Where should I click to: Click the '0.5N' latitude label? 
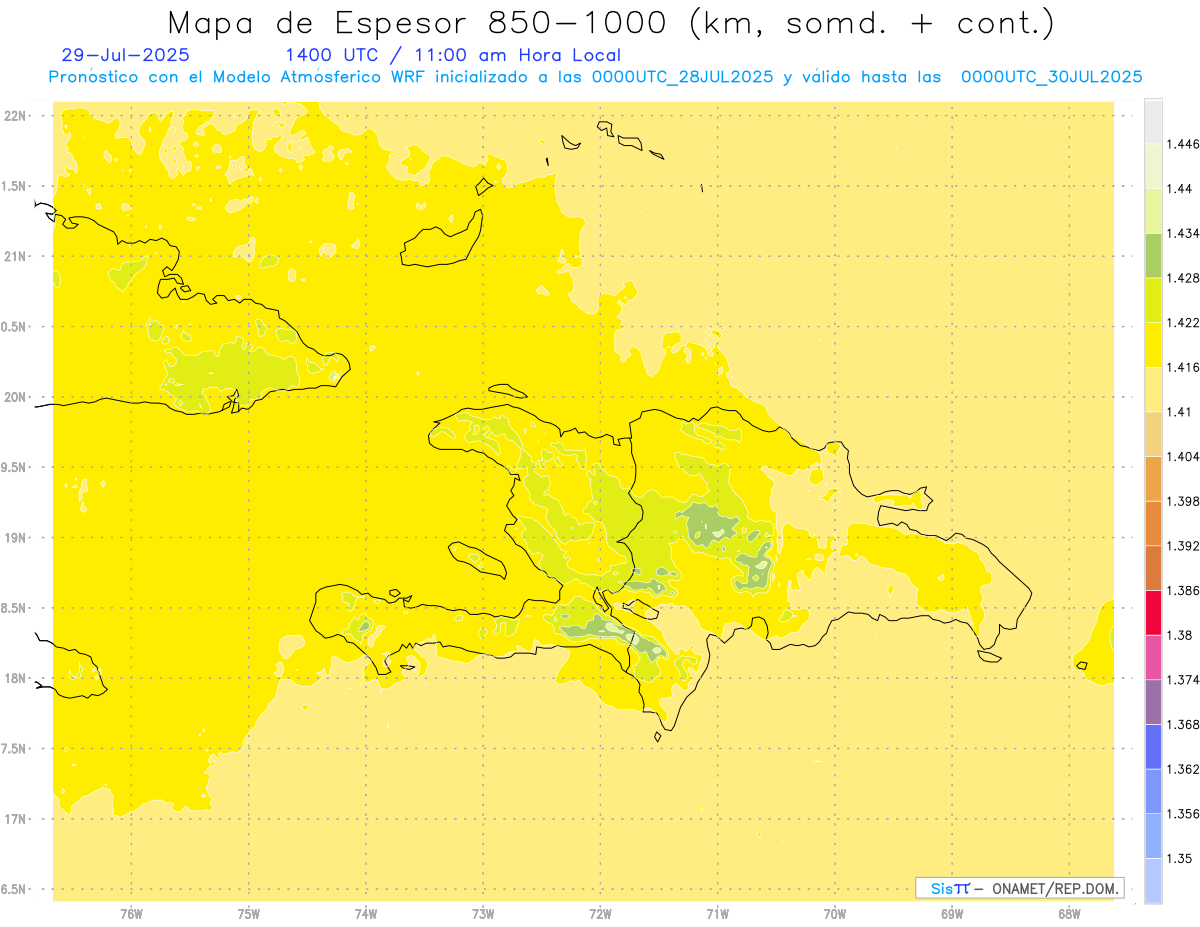pos(15,327)
